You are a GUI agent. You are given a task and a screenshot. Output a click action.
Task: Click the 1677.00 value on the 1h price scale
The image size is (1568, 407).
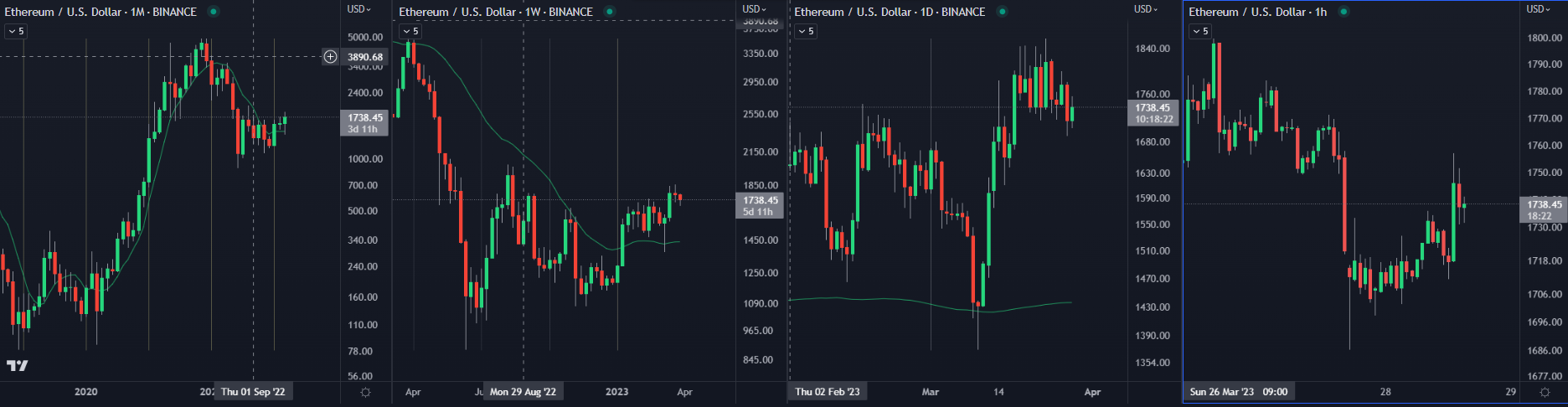1545,377
